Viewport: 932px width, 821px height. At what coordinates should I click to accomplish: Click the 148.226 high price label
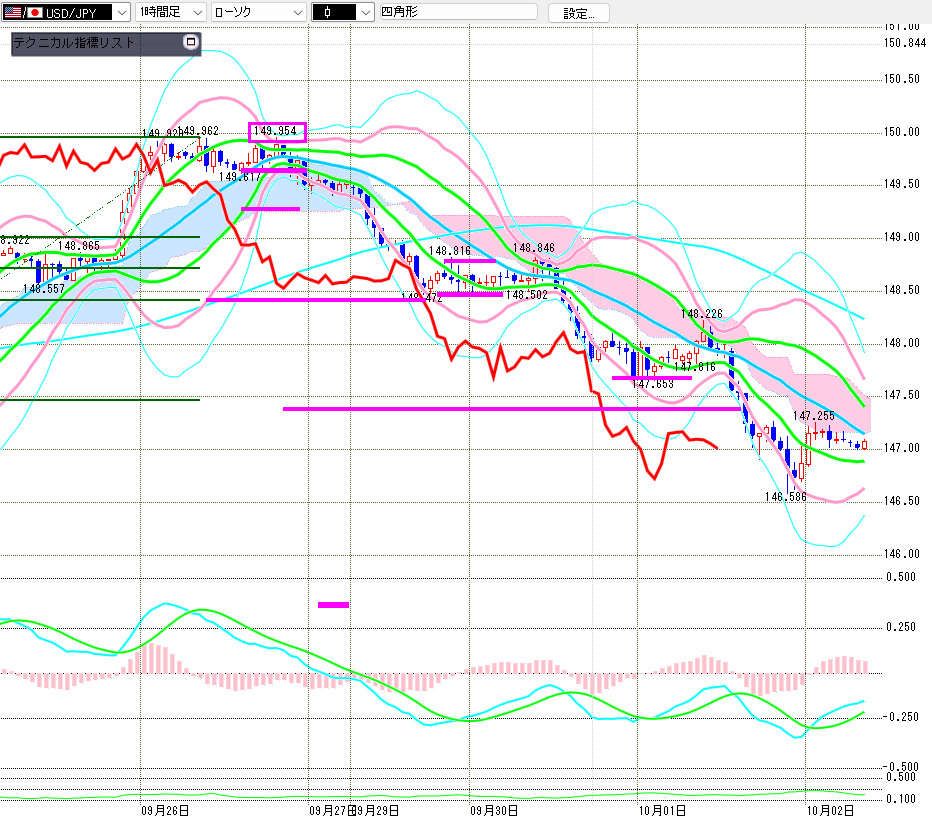[702, 313]
